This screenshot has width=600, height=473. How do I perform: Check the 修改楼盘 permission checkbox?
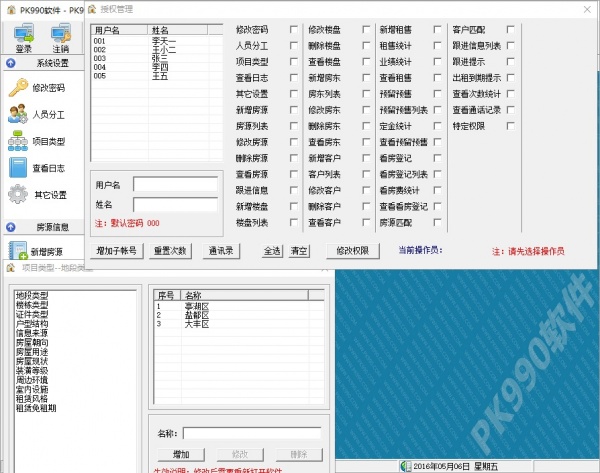point(366,29)
